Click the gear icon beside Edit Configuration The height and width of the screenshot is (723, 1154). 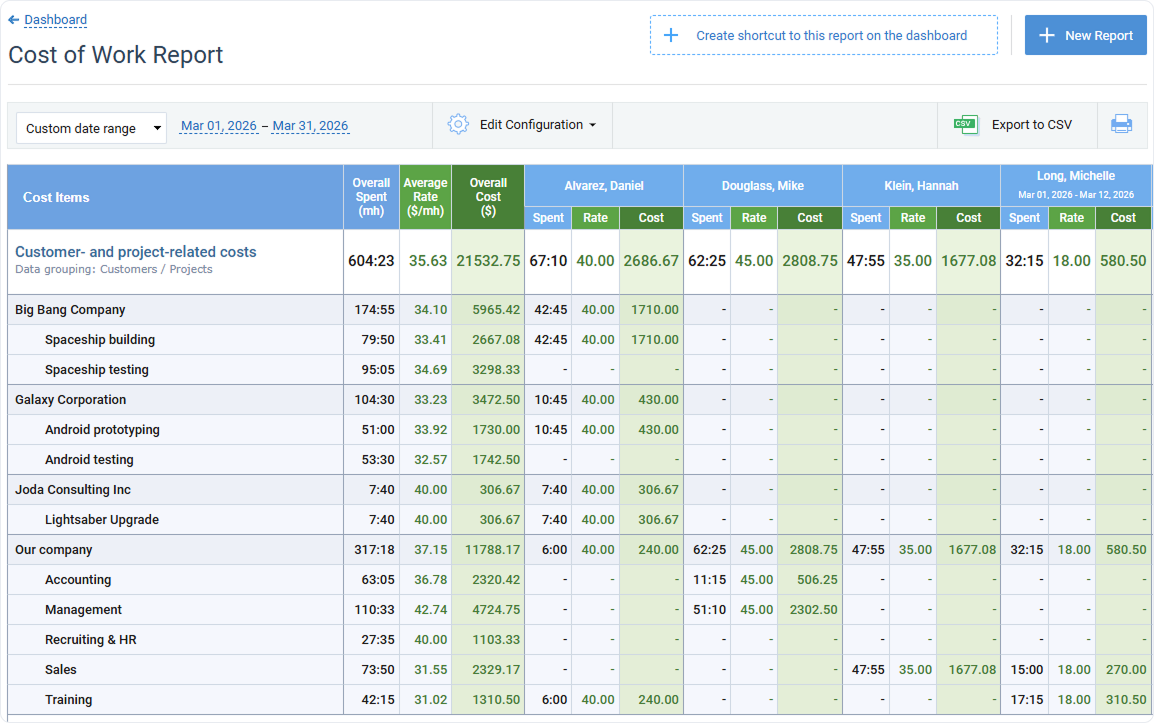point(458,125)
